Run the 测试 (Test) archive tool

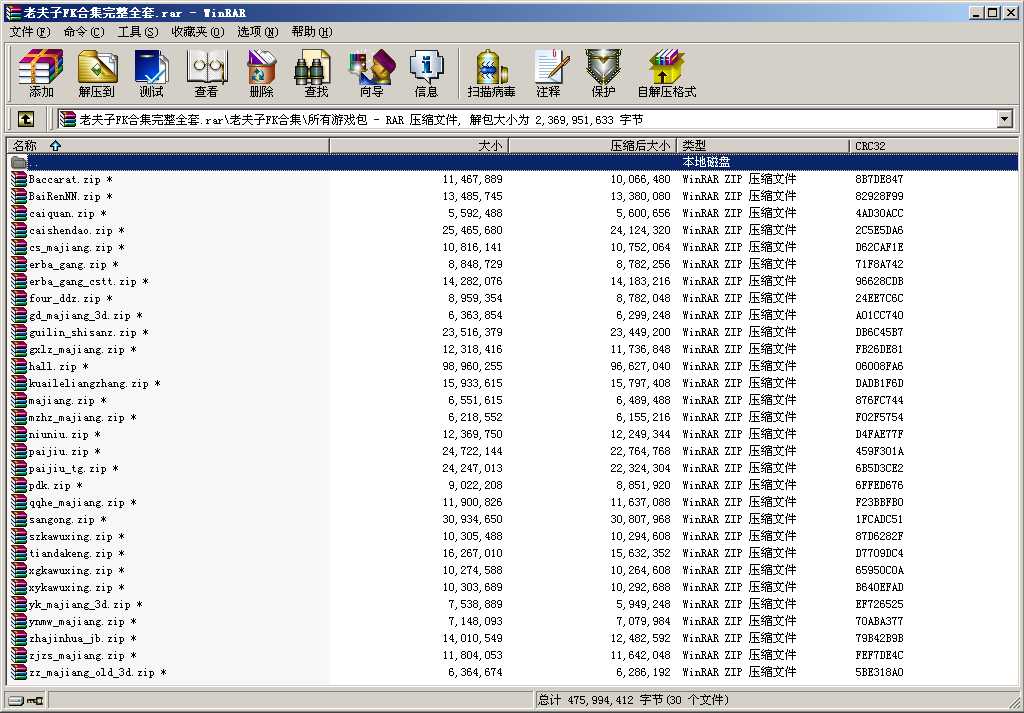pos(152,73)
